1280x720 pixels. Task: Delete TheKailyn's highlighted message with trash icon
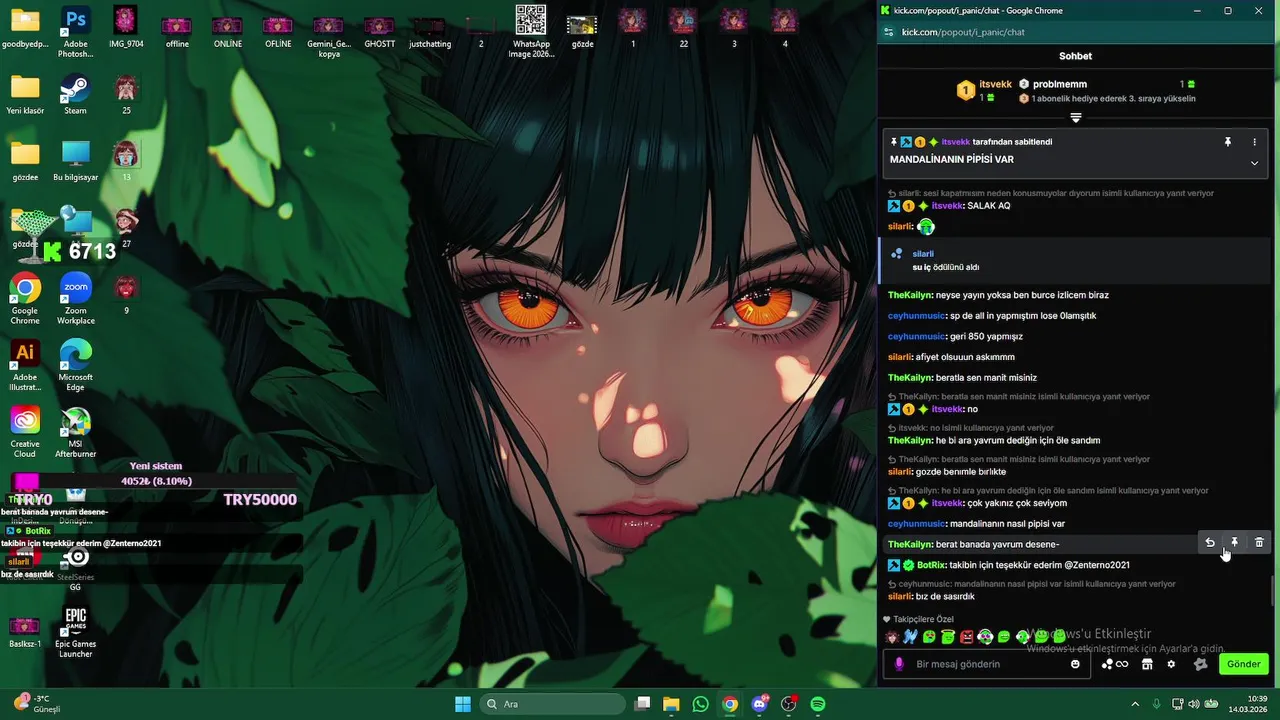[x=1259, y=543]
